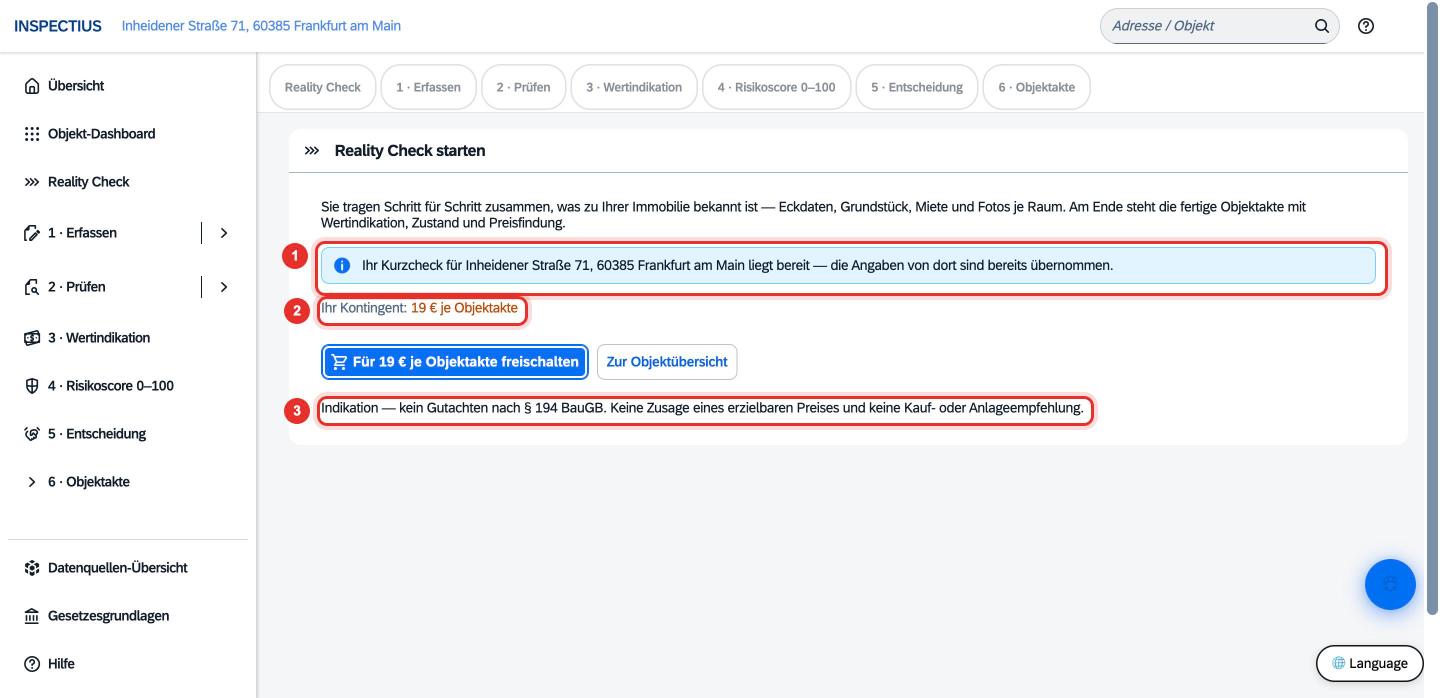Click the Zur Objektübersicht button
1440x698 pixels.
667,362
